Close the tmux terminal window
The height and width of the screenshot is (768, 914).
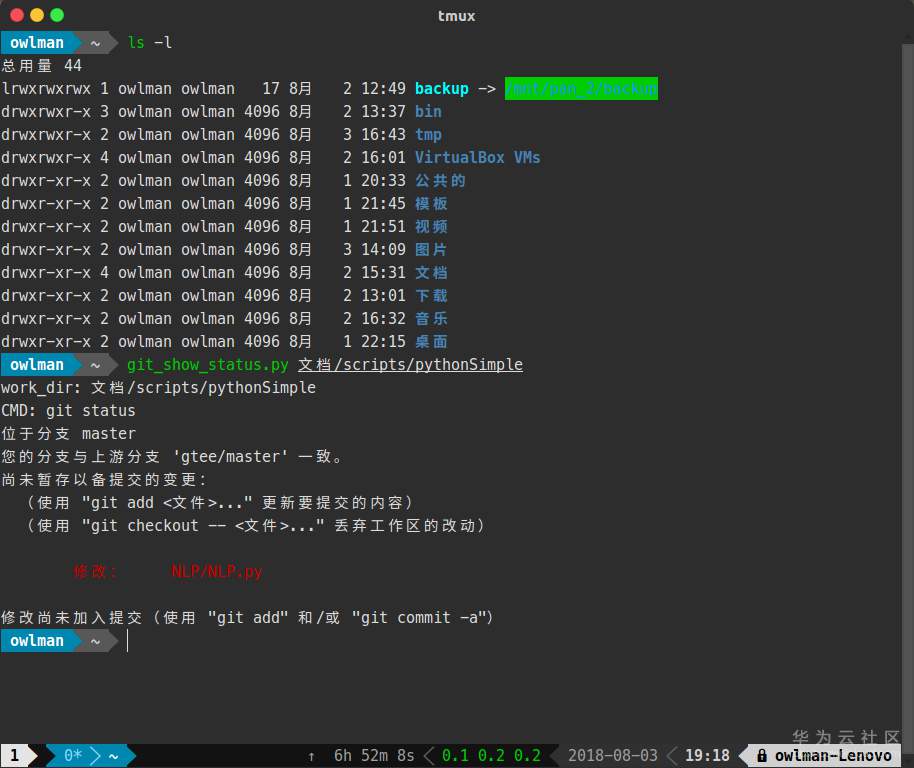(17, 15)
